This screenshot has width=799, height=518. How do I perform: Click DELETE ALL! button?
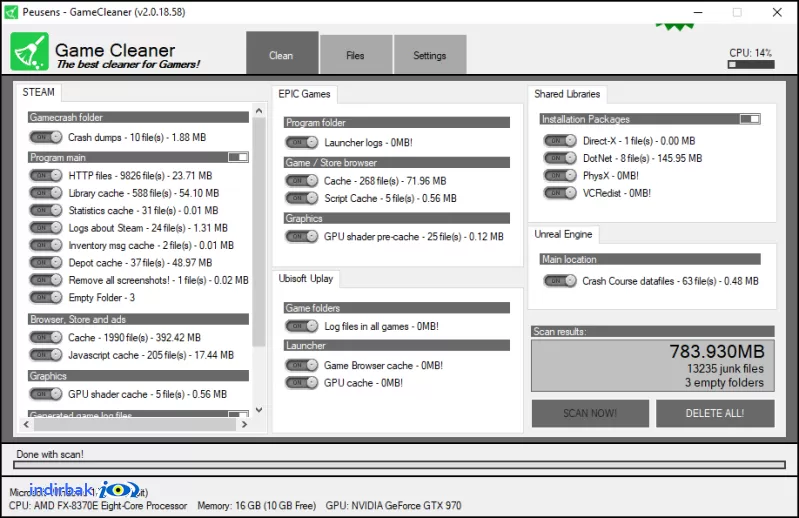[715, 413]
